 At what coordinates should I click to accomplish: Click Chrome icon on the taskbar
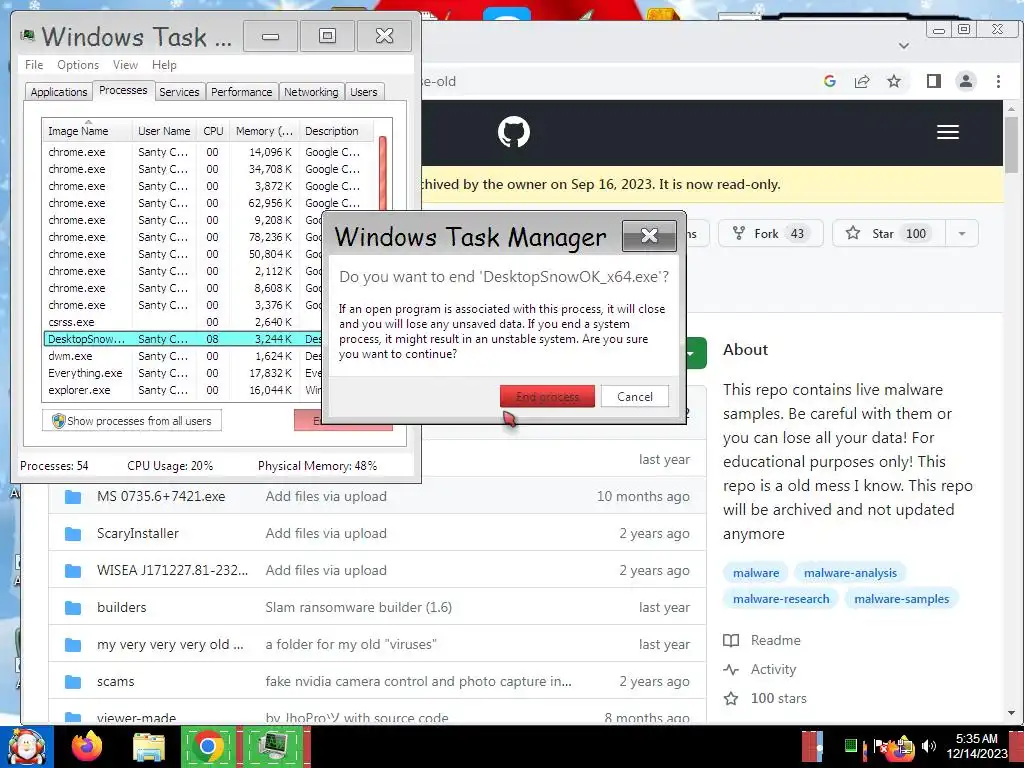coord(208,746)
